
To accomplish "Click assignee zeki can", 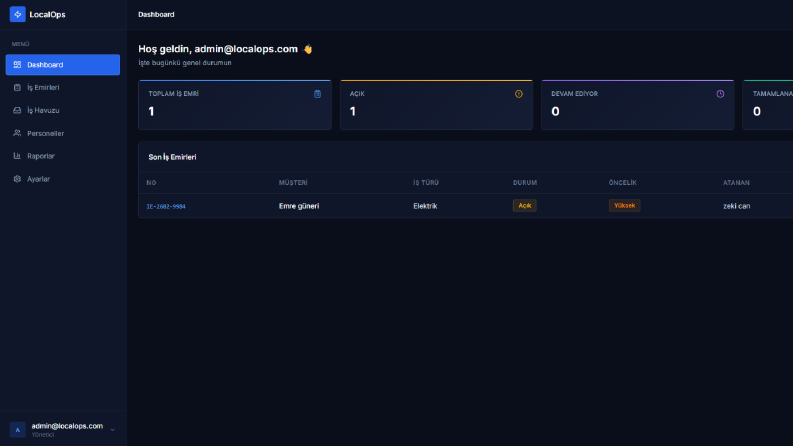I will (x=737, y=206).
